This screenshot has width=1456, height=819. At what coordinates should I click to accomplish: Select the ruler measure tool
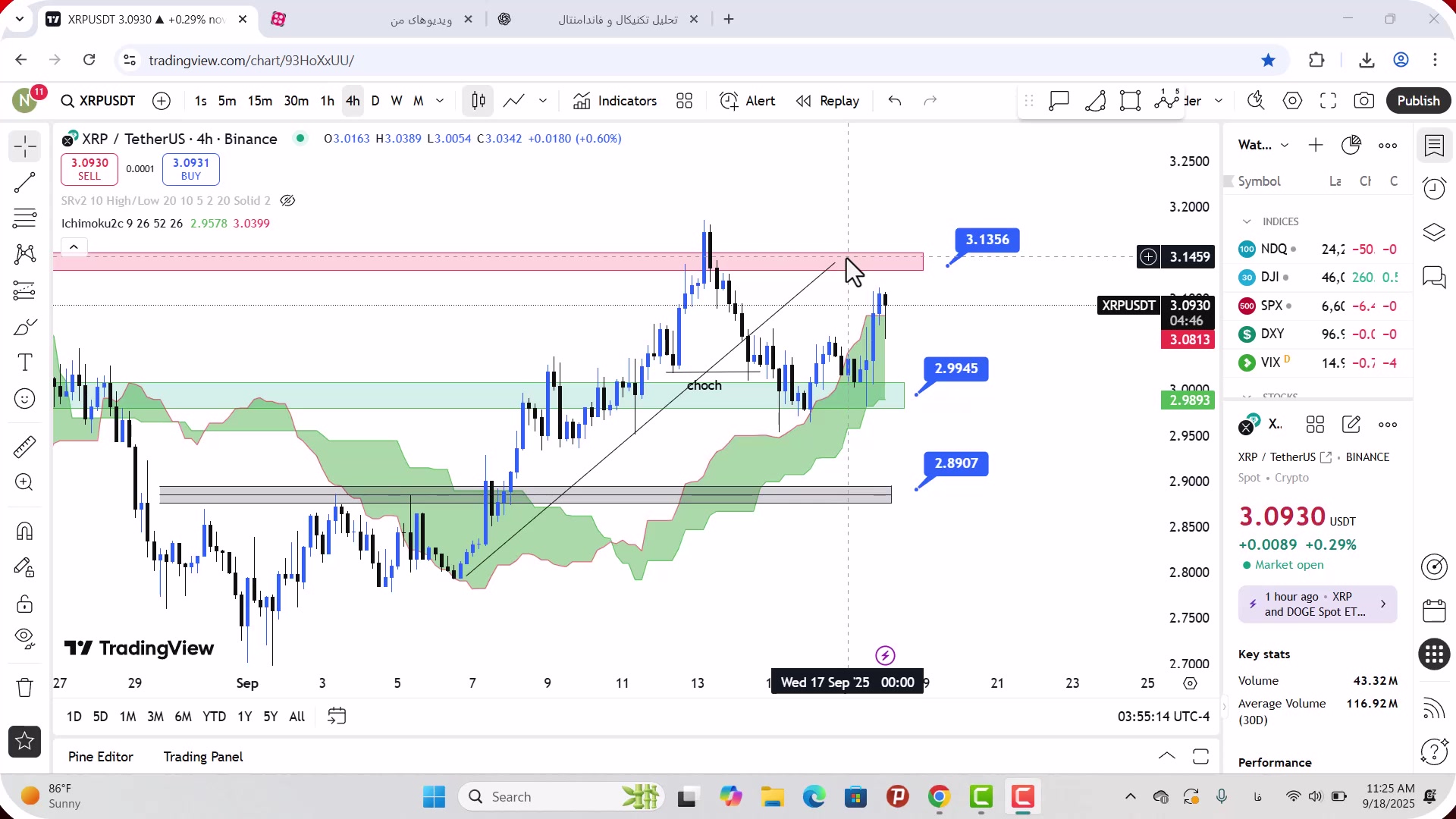click(x=25, y=447)
